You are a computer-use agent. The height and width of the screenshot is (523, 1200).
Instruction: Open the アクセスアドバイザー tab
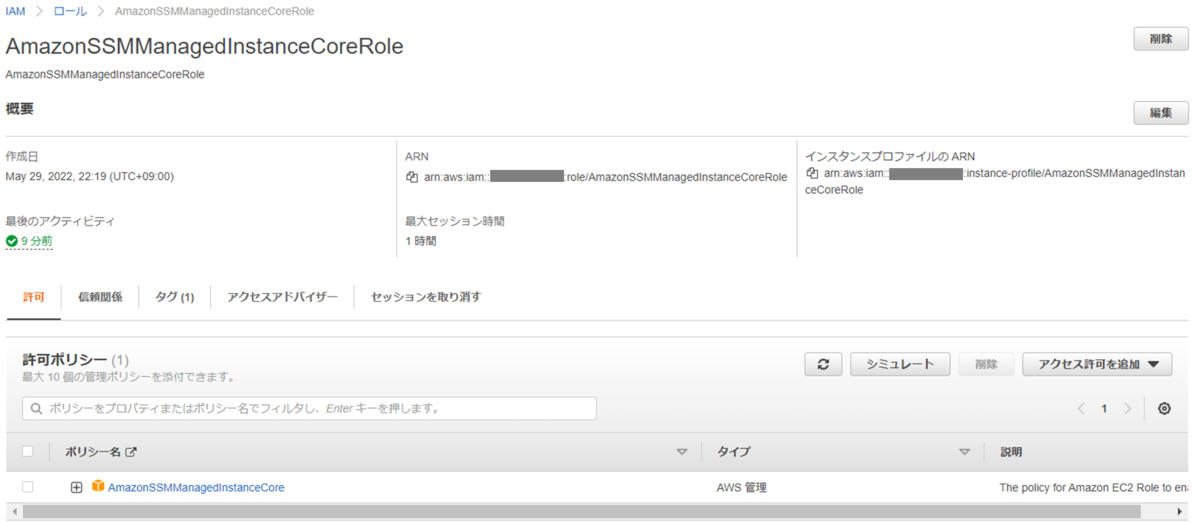(x=282, y=297)
